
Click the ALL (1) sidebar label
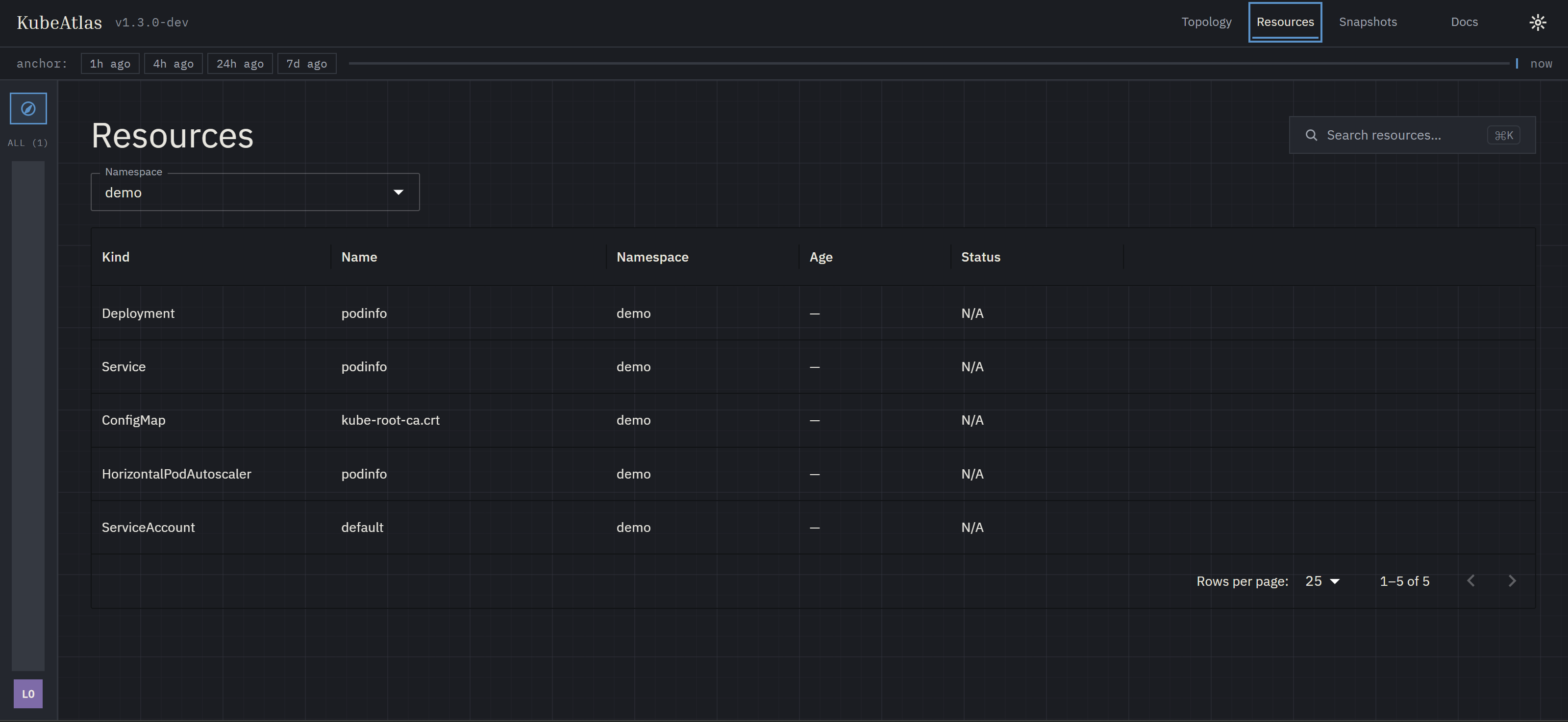pos(28,143)
